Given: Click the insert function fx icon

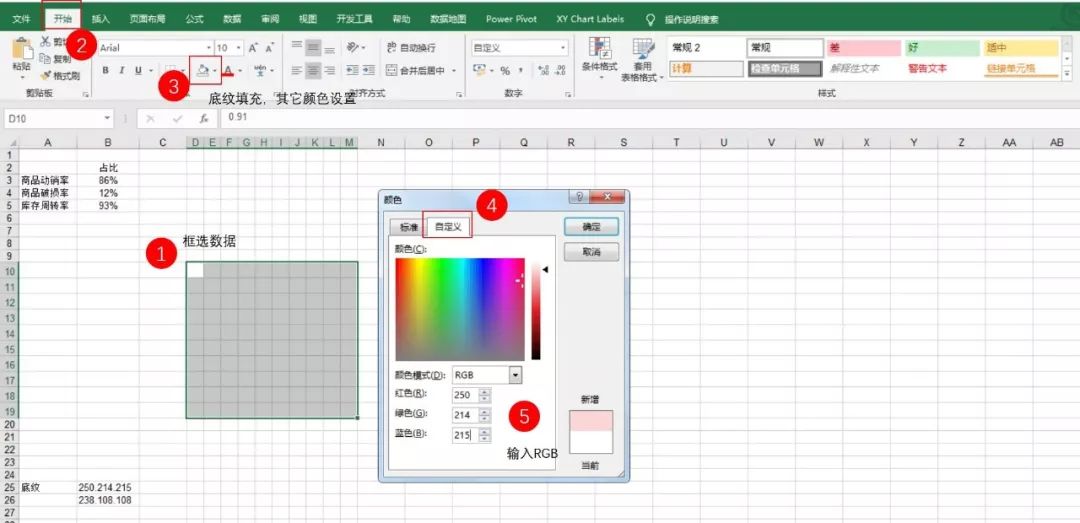Looking at the screenshot, I should [x=203, y=118].
